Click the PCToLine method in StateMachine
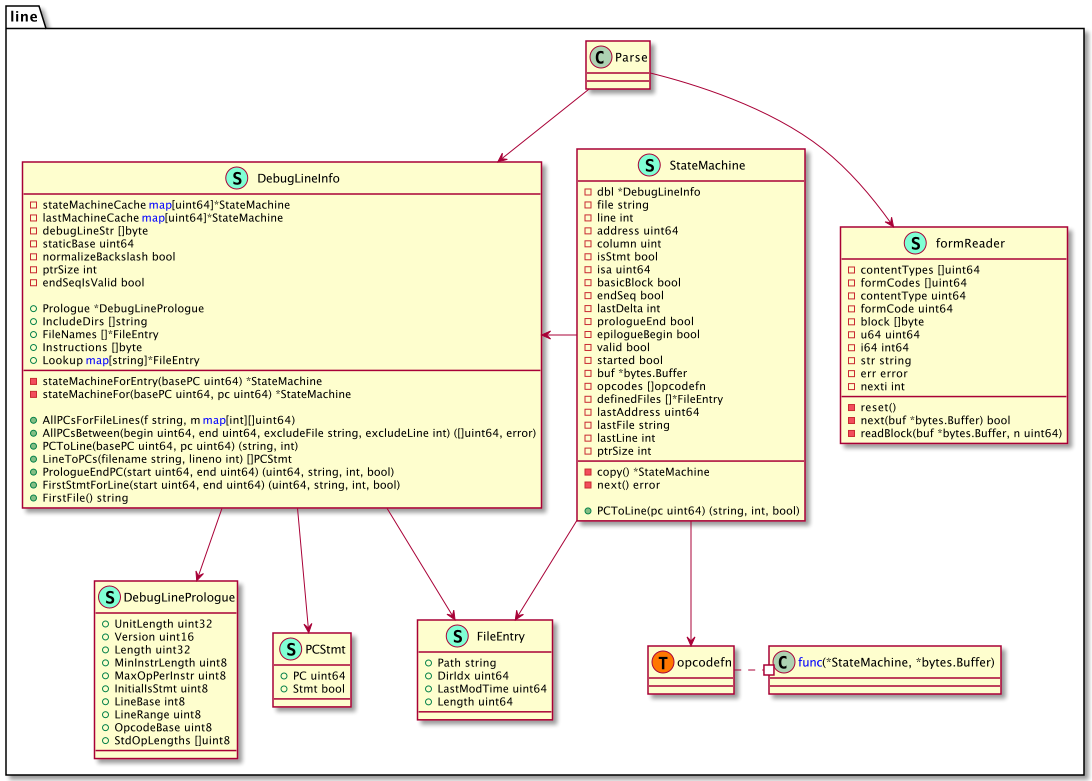The height and width of the screenshot is (781, 1092). [x=697, y=511]
